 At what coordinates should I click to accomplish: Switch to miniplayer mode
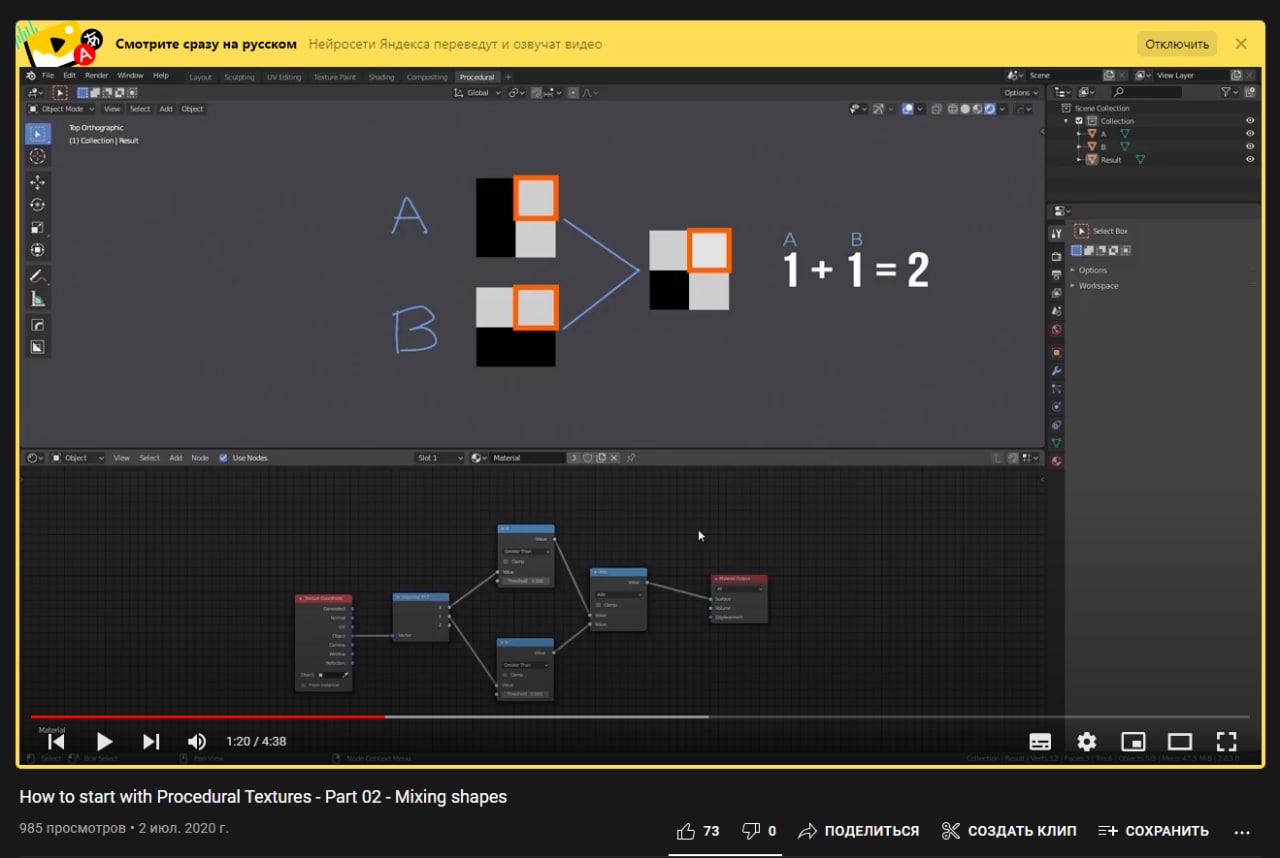coord(1133,742)
